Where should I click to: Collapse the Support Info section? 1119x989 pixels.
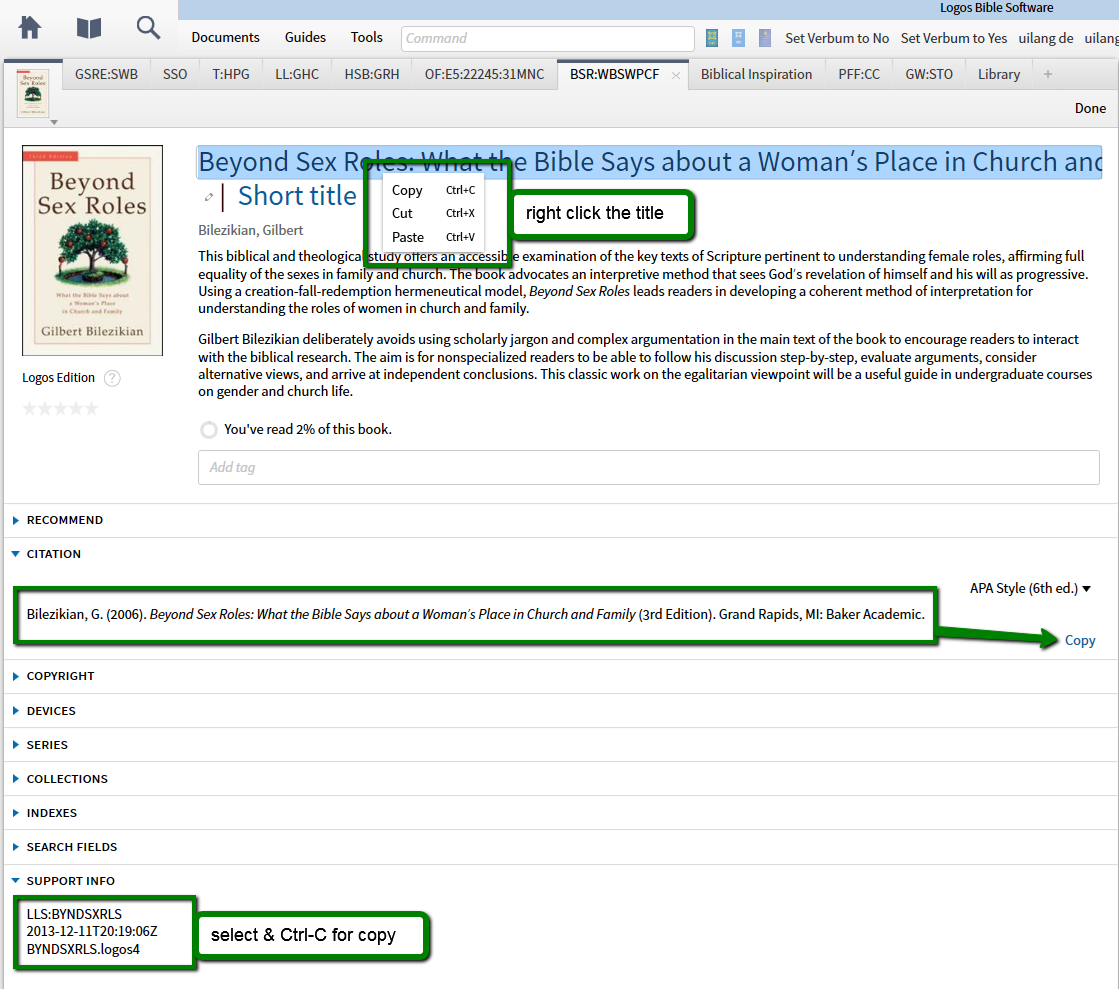[16, 881]
